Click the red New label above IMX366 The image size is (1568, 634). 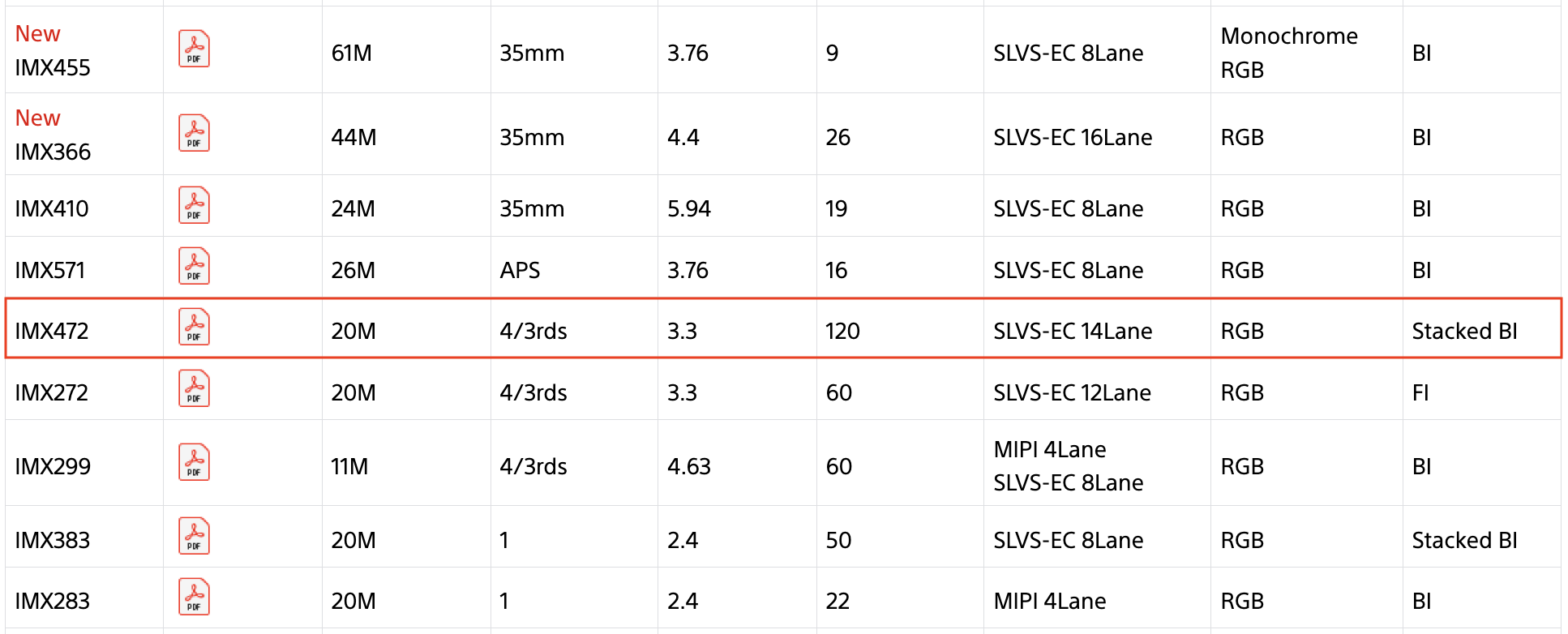[37, 118]
